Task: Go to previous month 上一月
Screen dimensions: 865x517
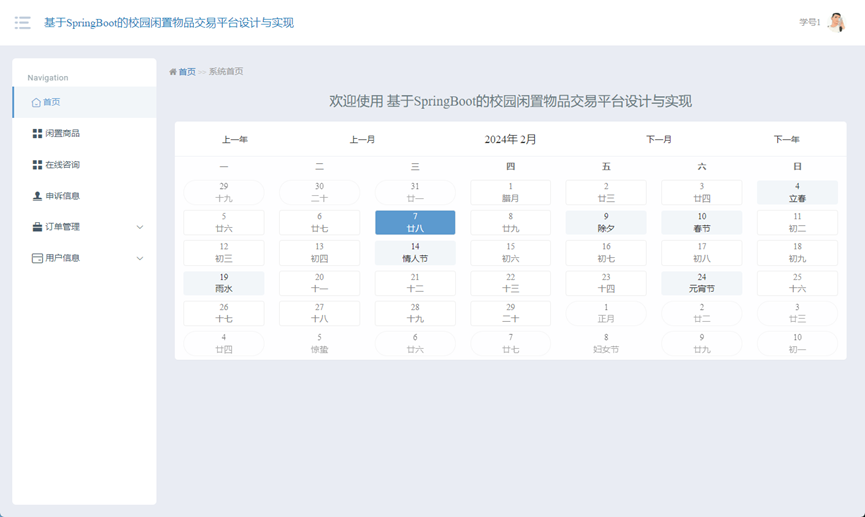Action: click(362, 140)
